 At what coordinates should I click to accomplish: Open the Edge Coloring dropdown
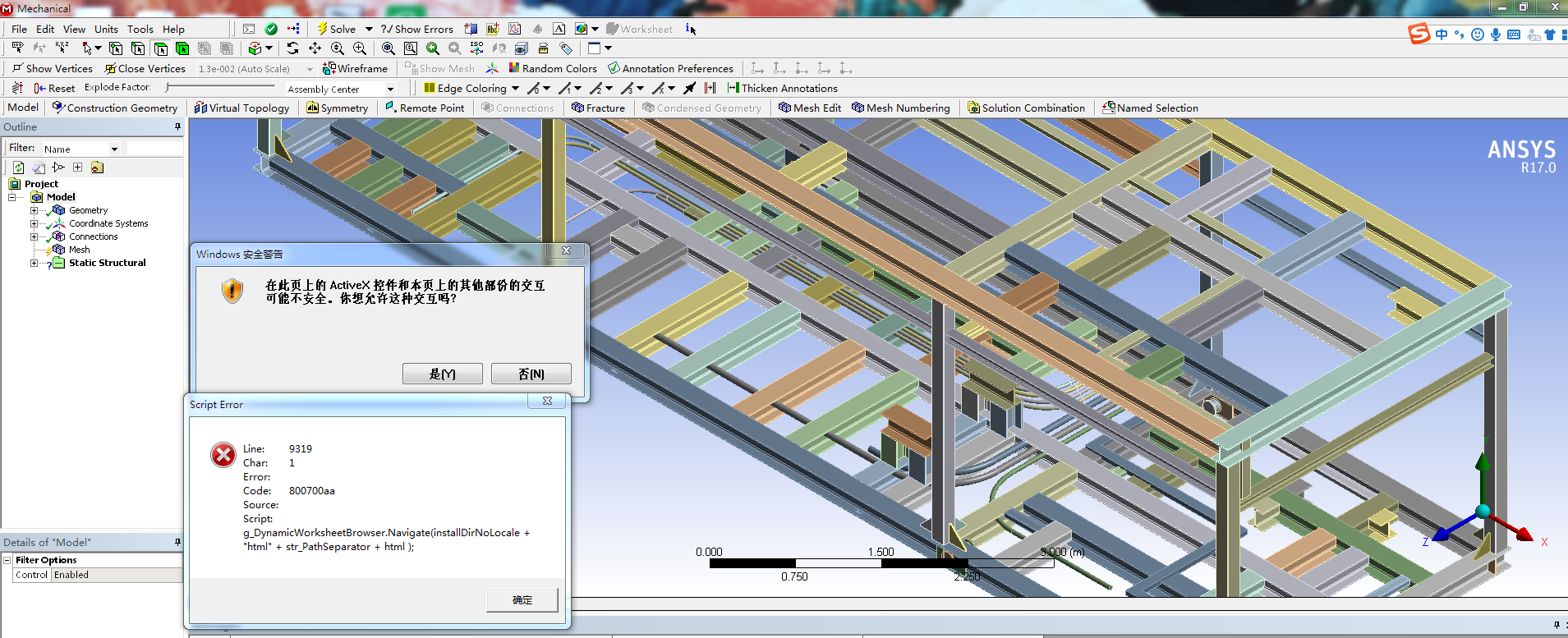515,88
